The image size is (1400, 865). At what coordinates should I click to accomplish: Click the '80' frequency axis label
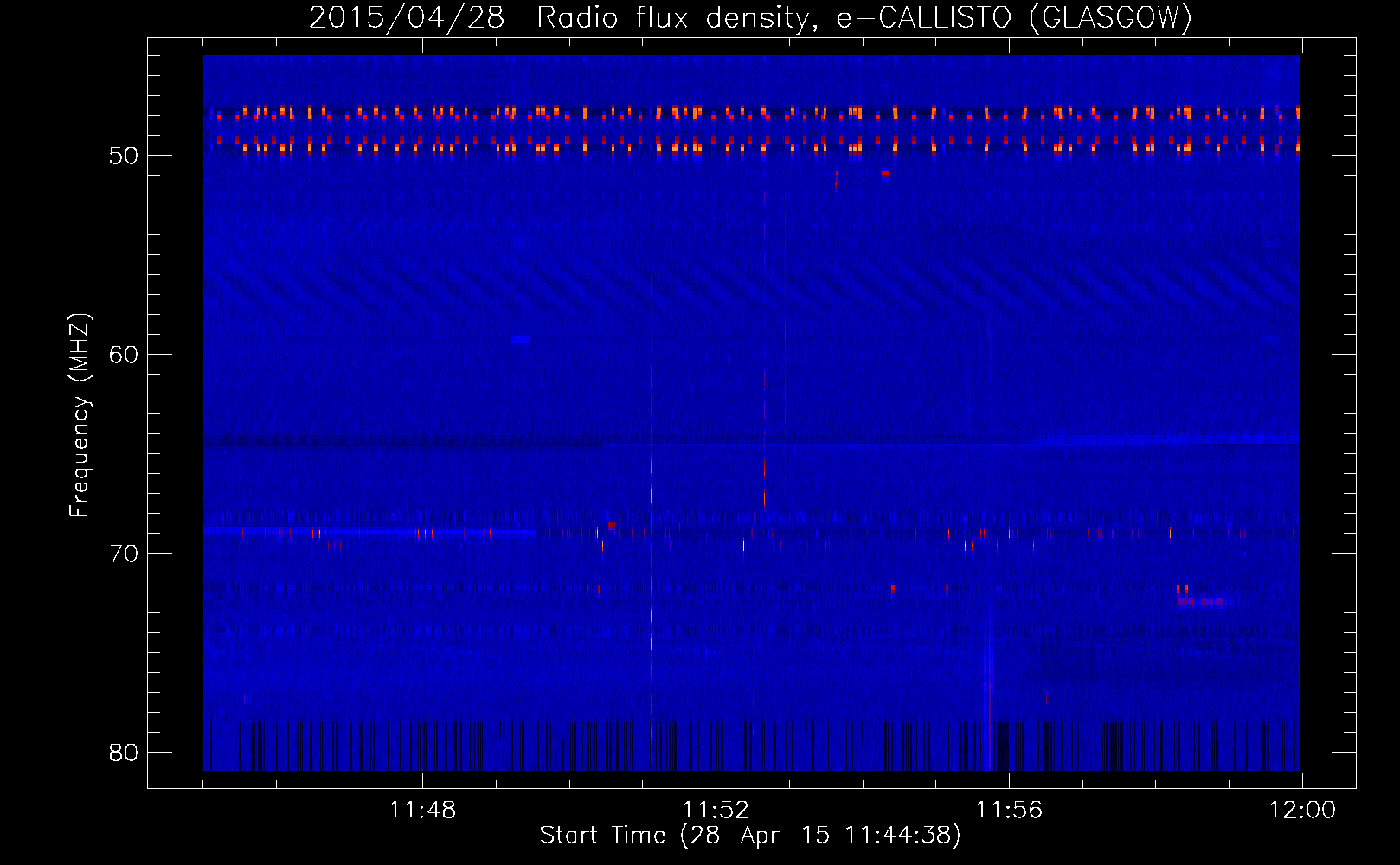pos(124,753)
